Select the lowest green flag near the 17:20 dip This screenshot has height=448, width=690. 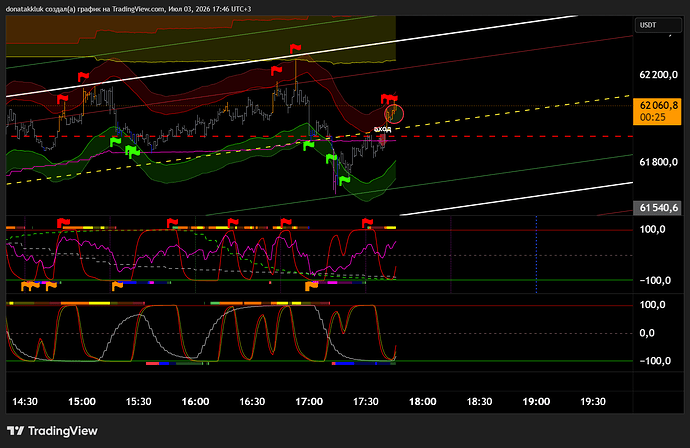344,180
